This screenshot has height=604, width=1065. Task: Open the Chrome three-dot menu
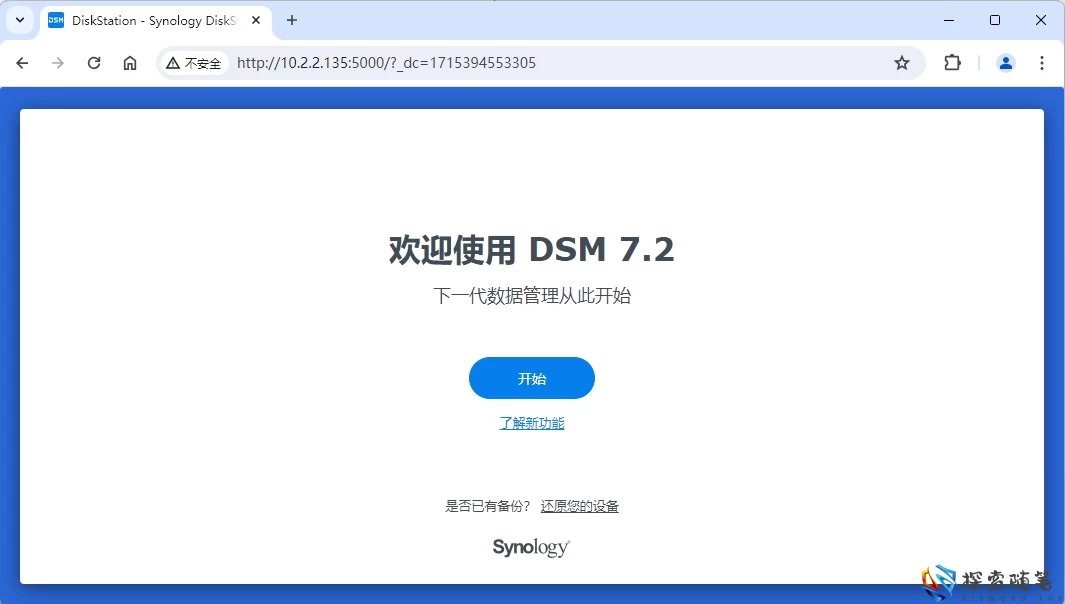point(1043,62)
